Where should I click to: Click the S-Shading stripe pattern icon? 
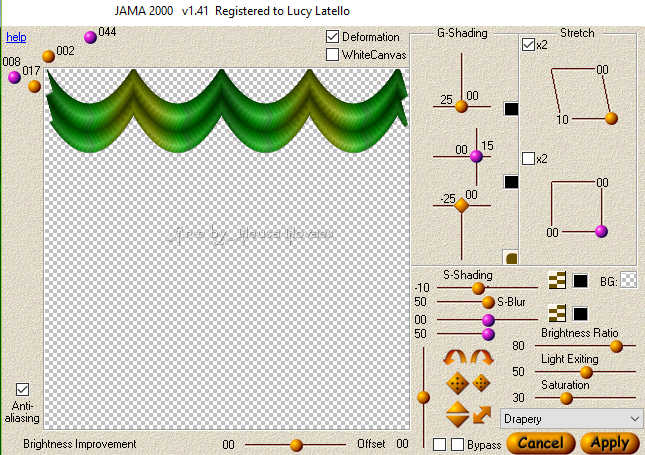pyautogui.click(x=558, y=281)
